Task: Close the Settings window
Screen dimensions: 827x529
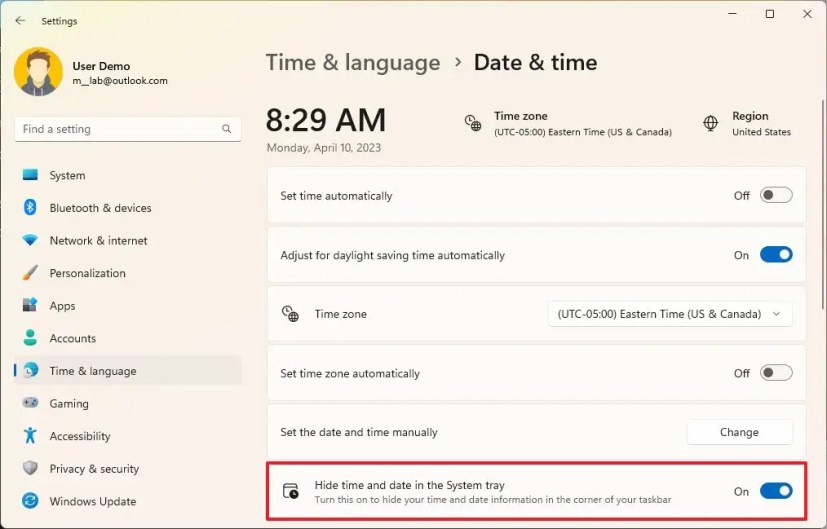Action: point(807,14)
